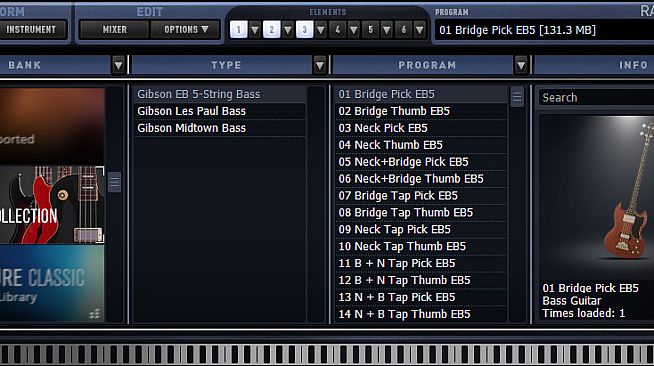Select element slot 3
654x366 pixels.
point(304,30)
